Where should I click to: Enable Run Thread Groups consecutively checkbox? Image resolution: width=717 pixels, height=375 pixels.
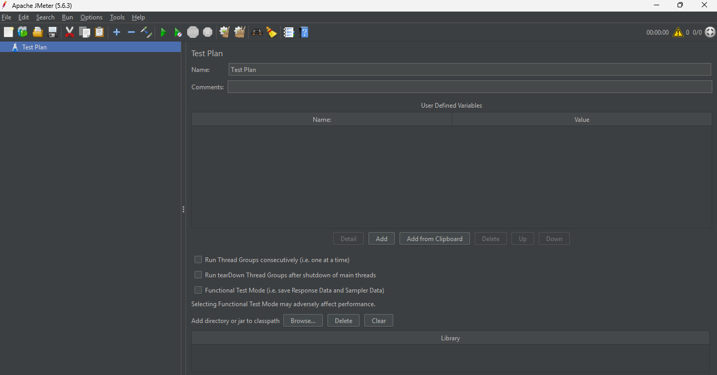coord(198,260)
